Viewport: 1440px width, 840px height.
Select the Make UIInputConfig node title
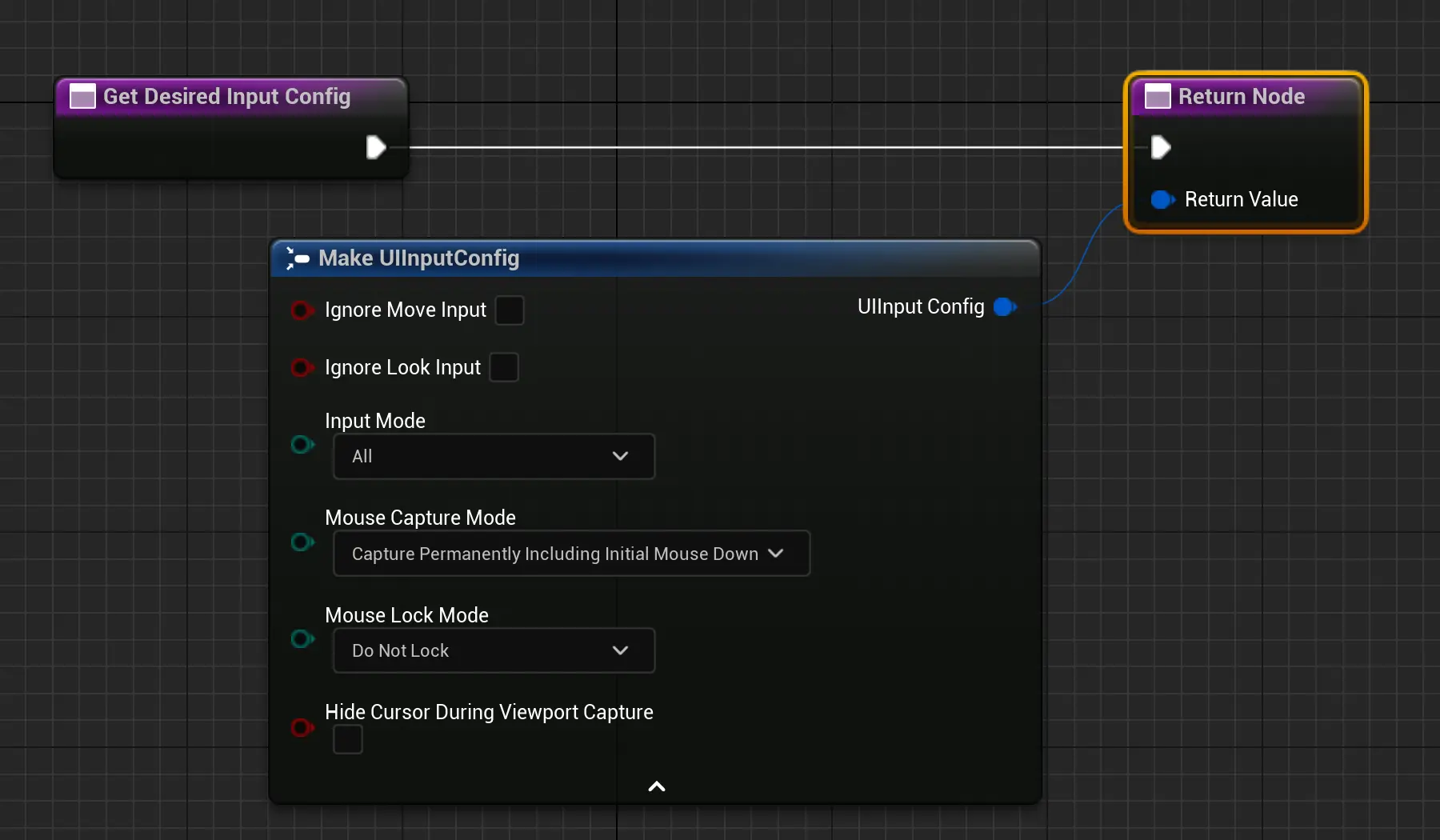(418, 258)
